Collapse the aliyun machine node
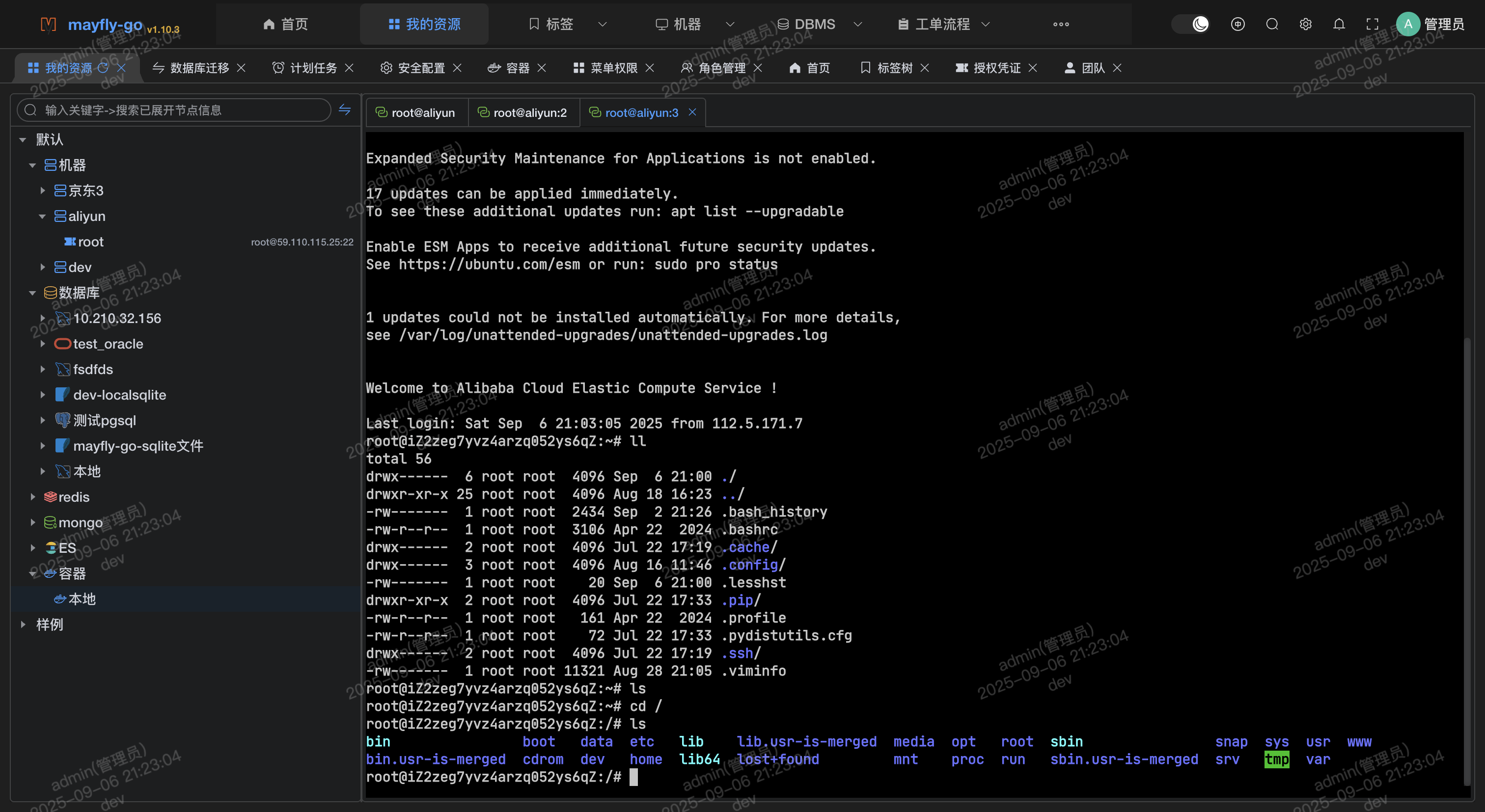 pos(43,217)
